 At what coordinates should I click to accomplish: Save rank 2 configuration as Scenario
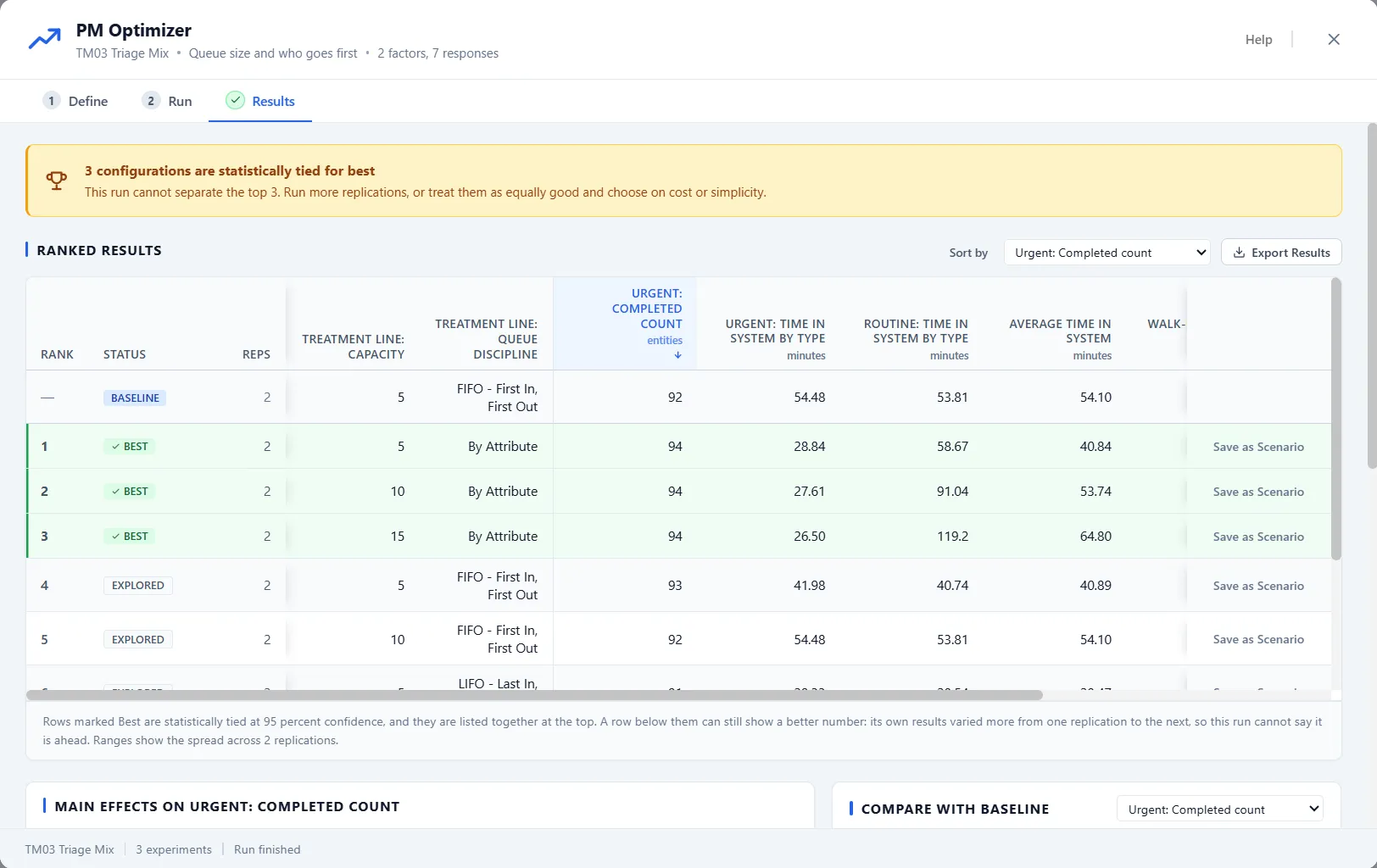pyautogui.click(x=1258, y=492)
